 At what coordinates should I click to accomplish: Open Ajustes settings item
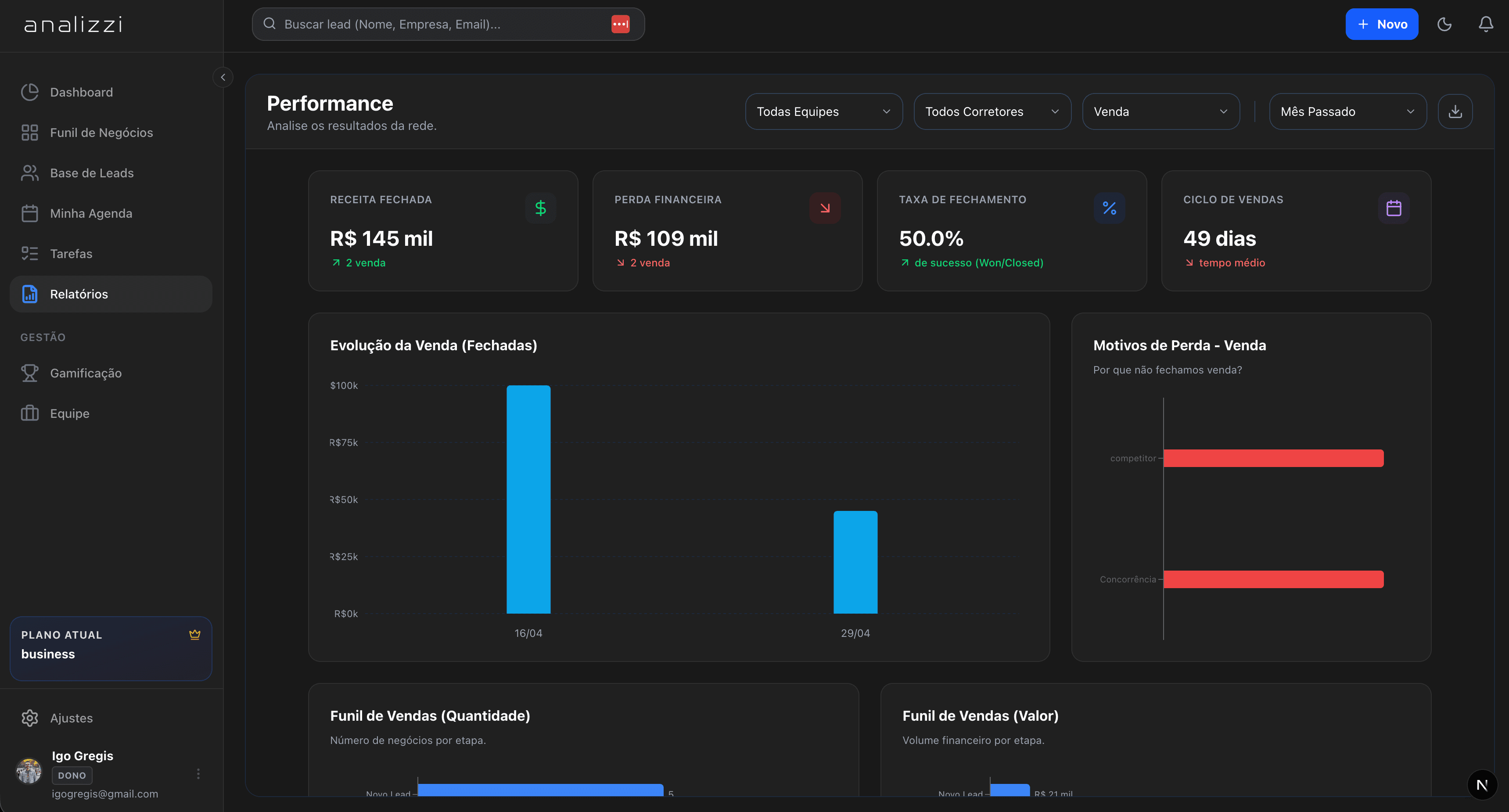pos(111,718)
